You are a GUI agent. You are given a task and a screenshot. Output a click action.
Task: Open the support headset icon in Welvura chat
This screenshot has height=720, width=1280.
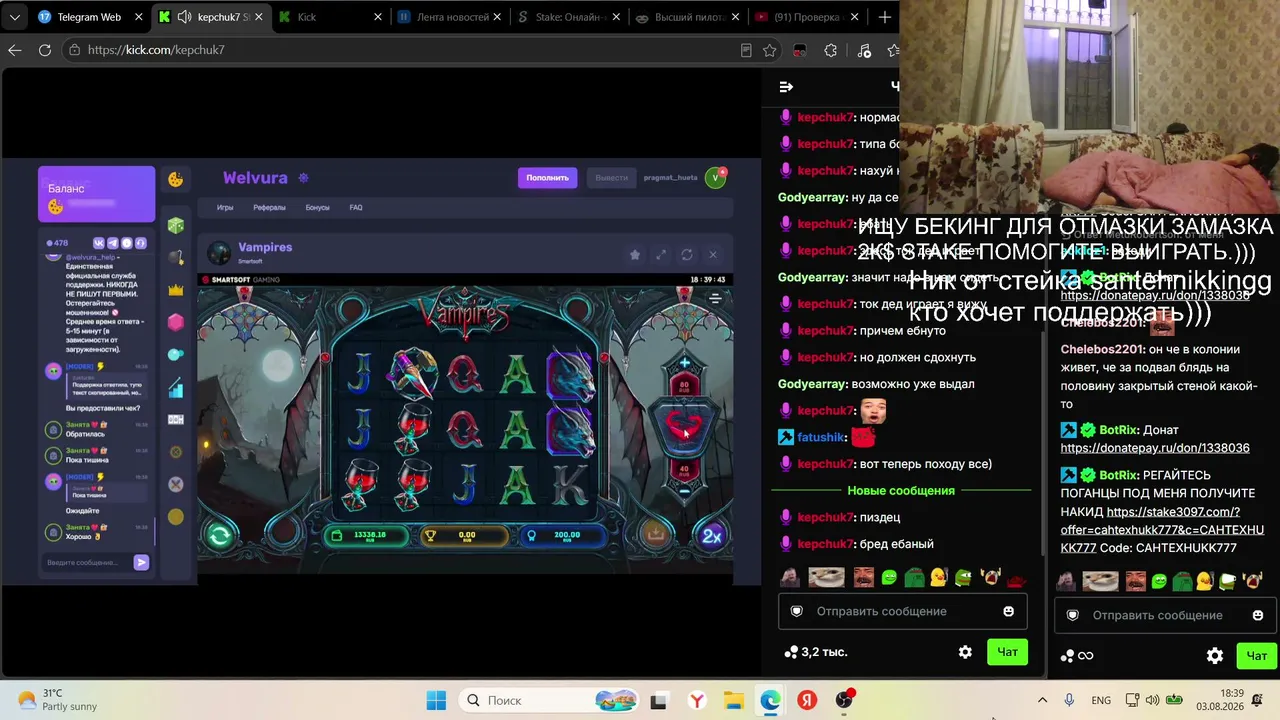(x=141, y=243)
